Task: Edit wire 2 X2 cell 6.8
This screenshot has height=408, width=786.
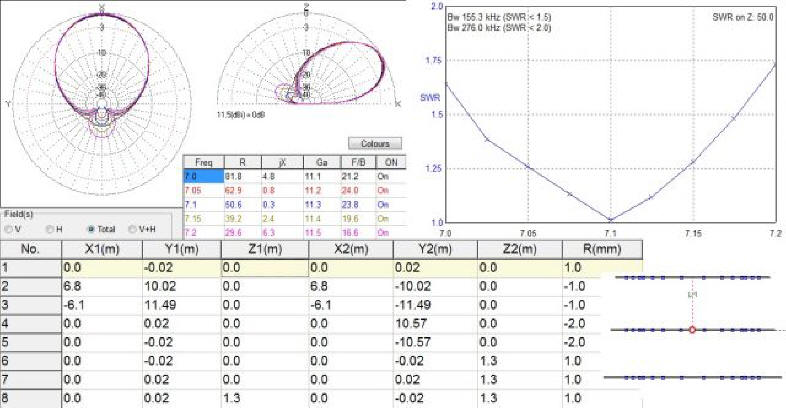Action: 351,286
